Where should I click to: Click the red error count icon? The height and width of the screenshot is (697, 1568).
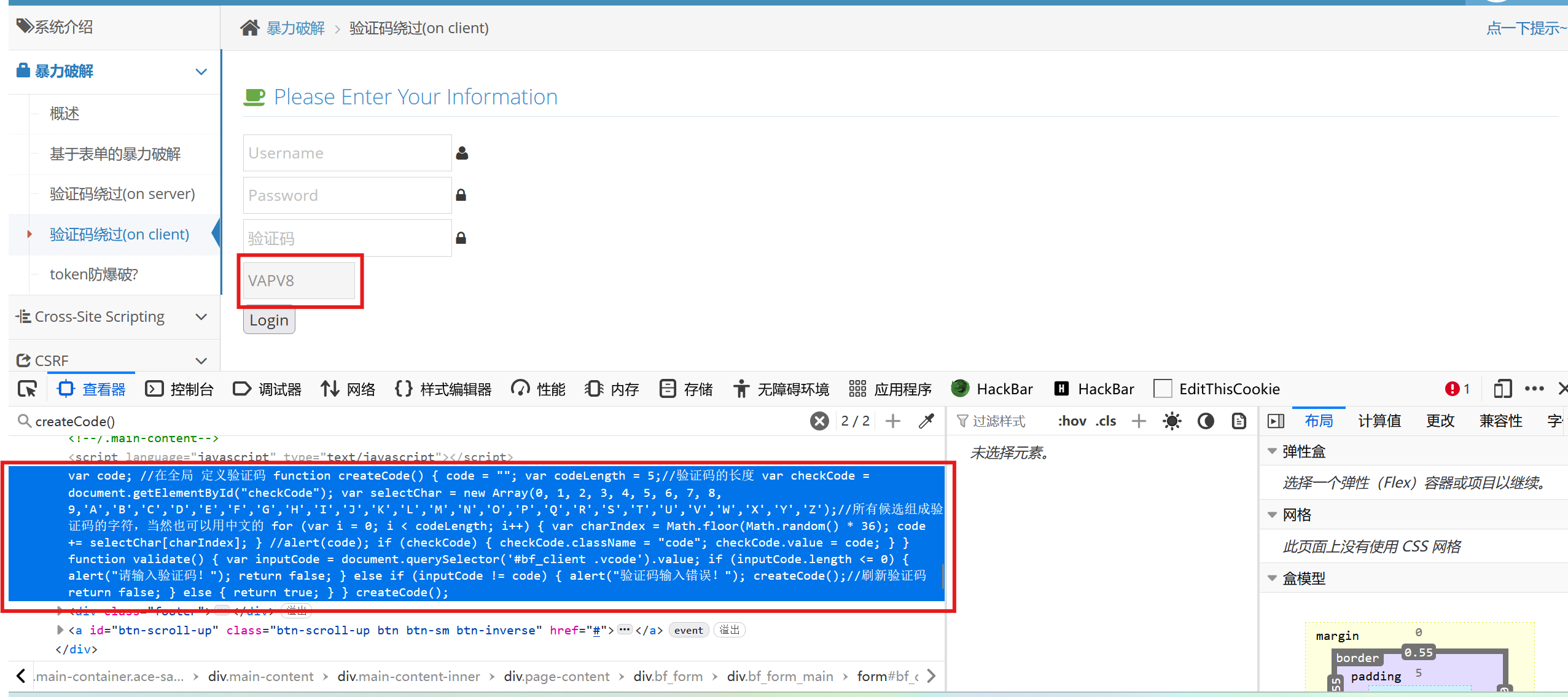tap(1452, 389)
